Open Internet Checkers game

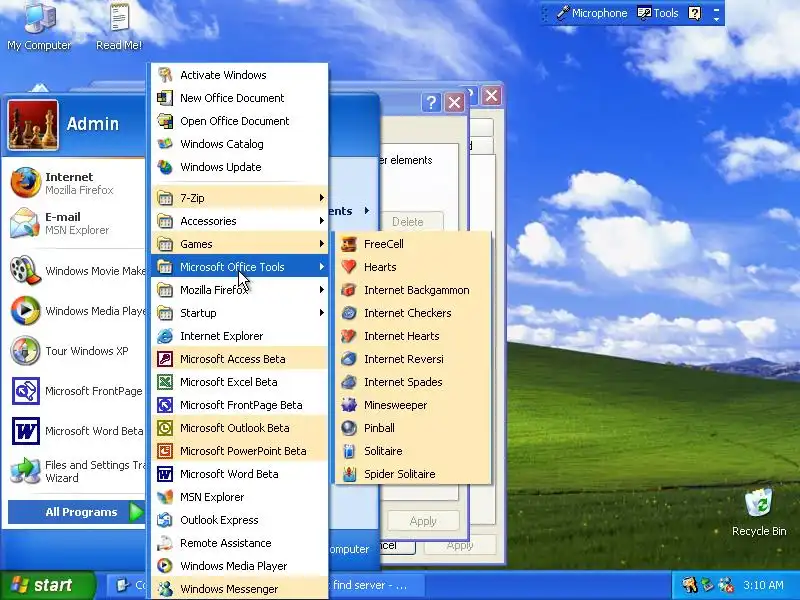(x=412, y=313)
